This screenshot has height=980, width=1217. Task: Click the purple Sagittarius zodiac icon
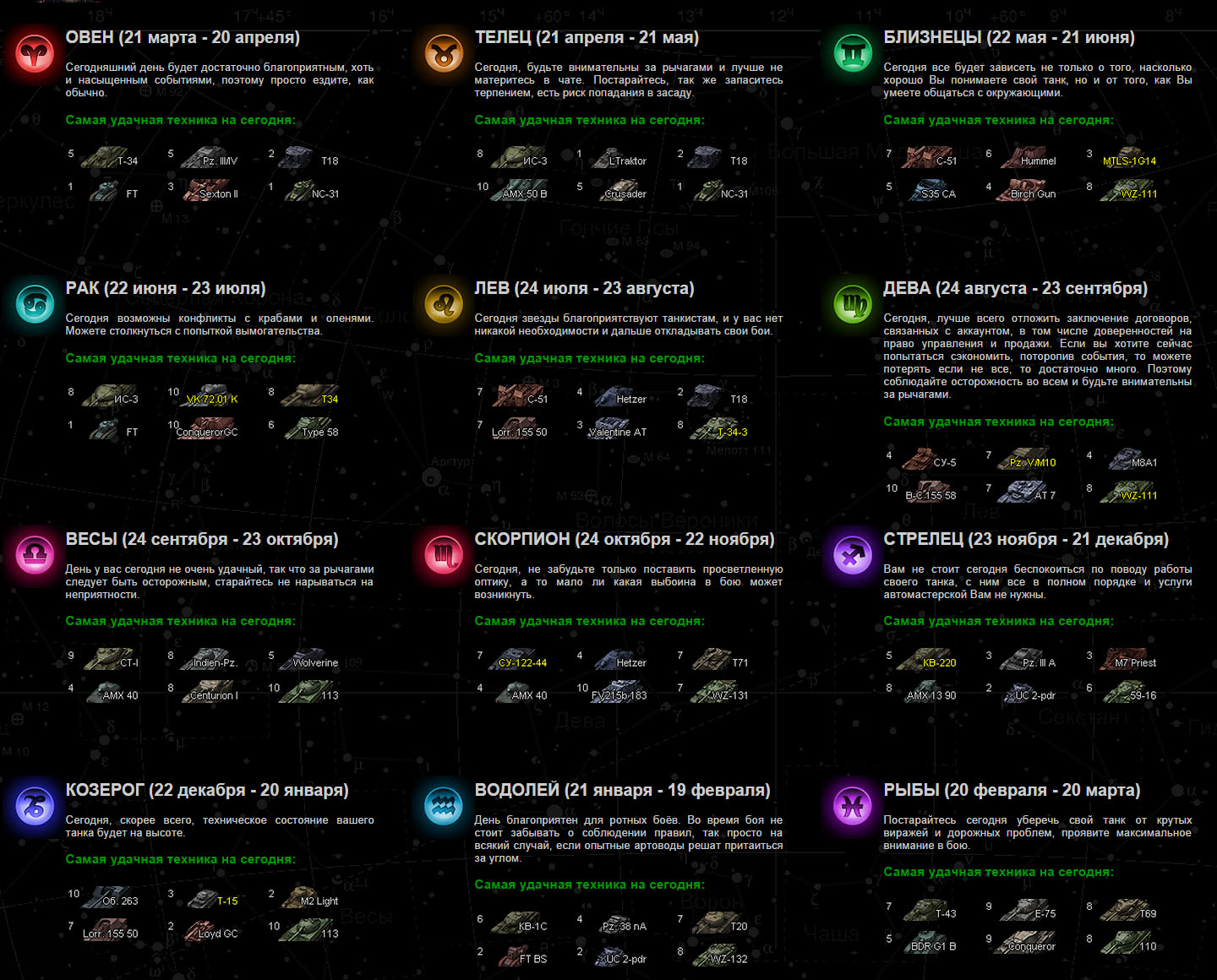pos(853,554)
